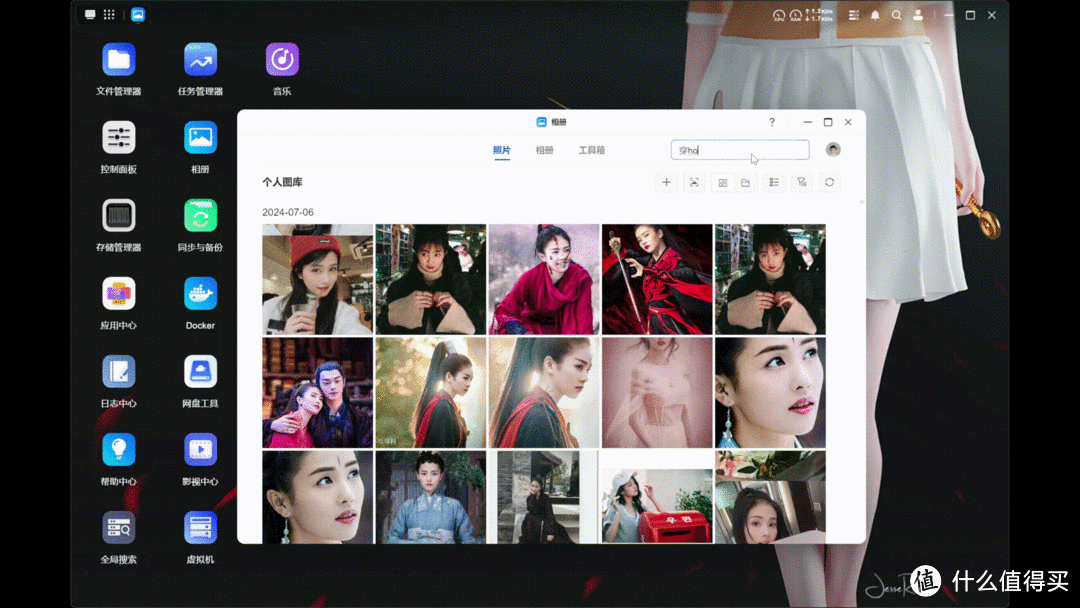Open the user avatar menu in album window
The height and width of the screenshot is (608, 1080).
833,150
